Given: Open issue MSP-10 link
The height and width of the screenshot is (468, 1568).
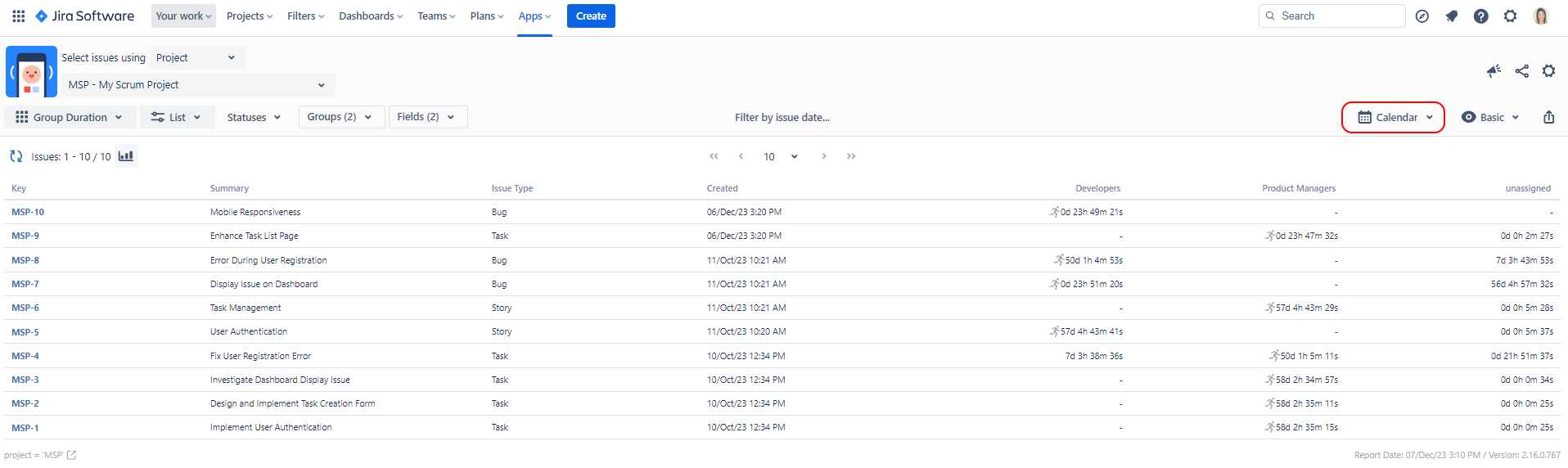Looking at the screenshot, I should (28, 212).
